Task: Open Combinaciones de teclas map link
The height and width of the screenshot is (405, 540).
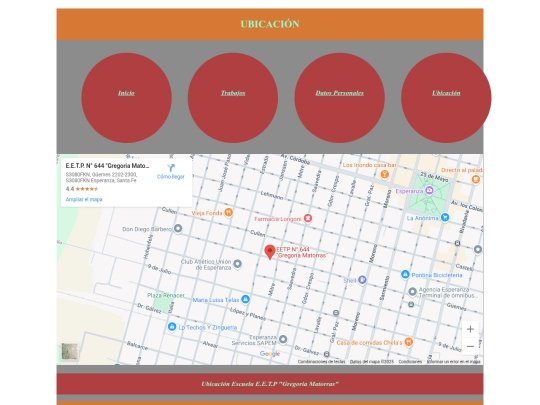Action: tap(321, 362)
